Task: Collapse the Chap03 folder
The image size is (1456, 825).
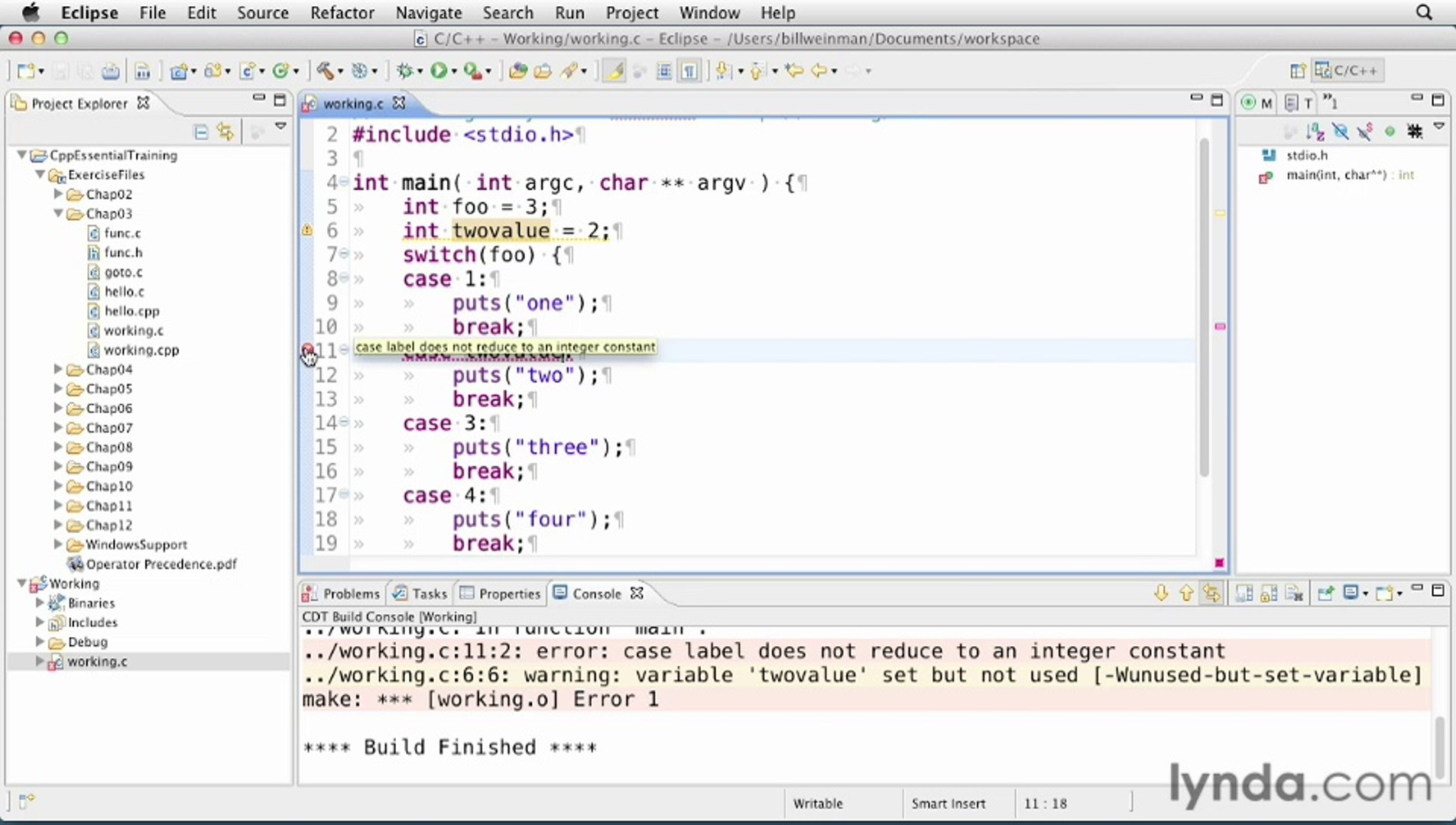Action: click(58, 214)
